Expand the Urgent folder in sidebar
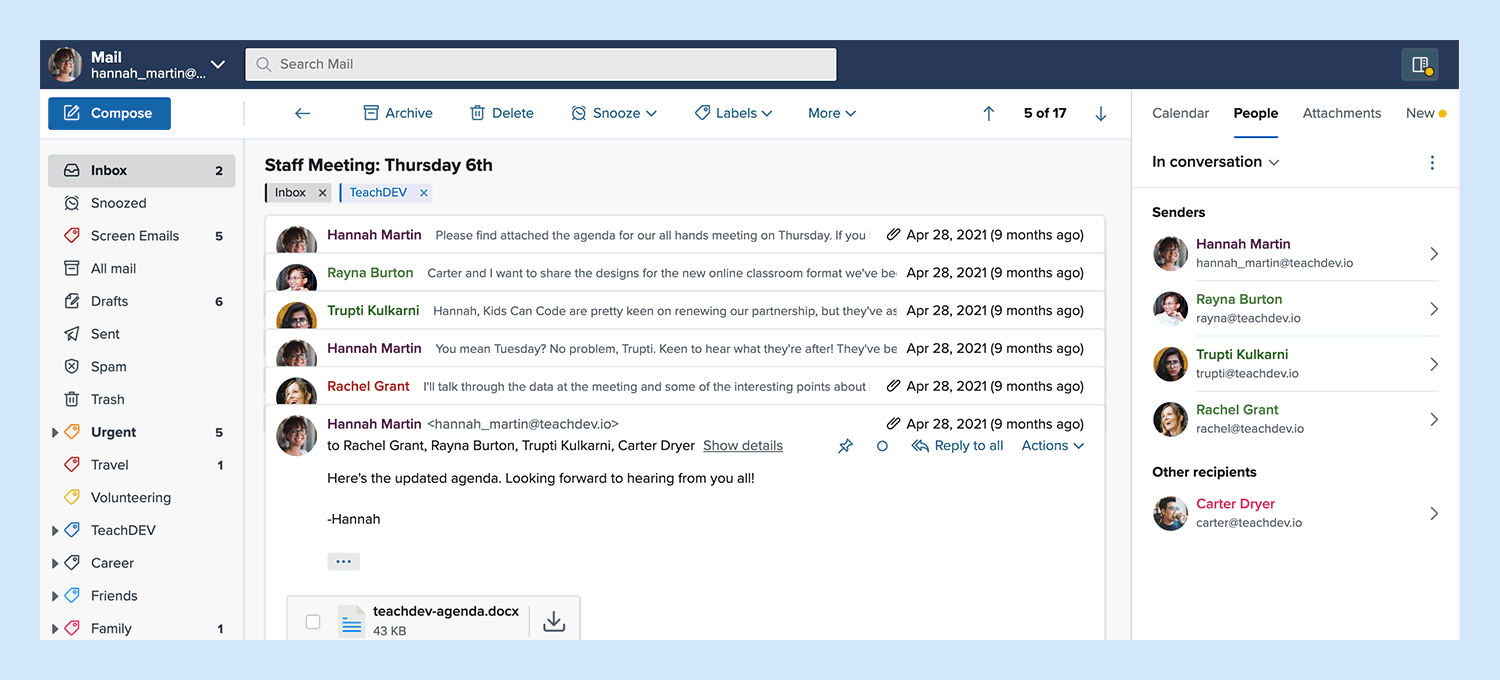The width and height of the screenshot is (1500, 680). (x=55, y=433)
